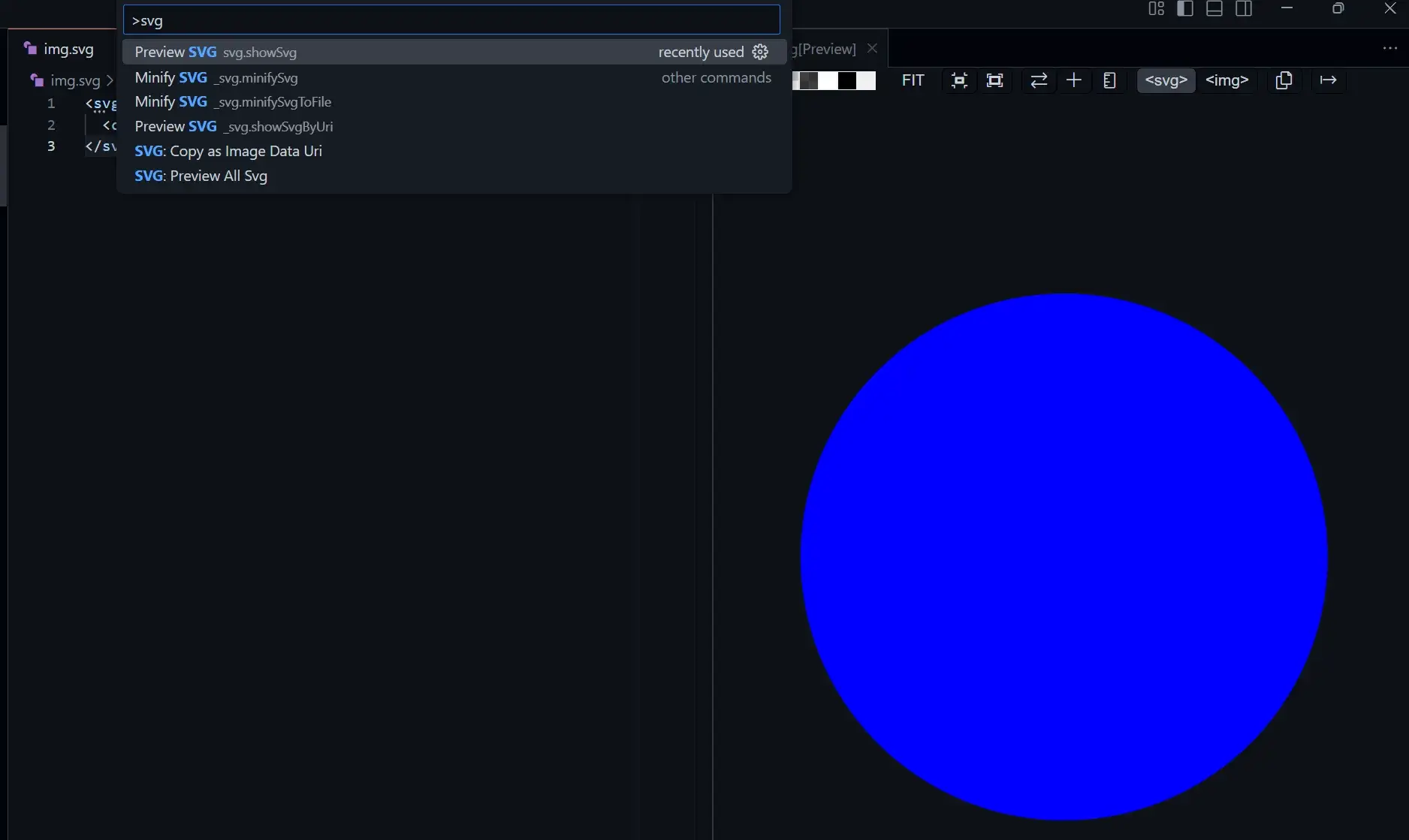
Task: Switch preview mode to <img>
Action: (x=1226, y=80)
